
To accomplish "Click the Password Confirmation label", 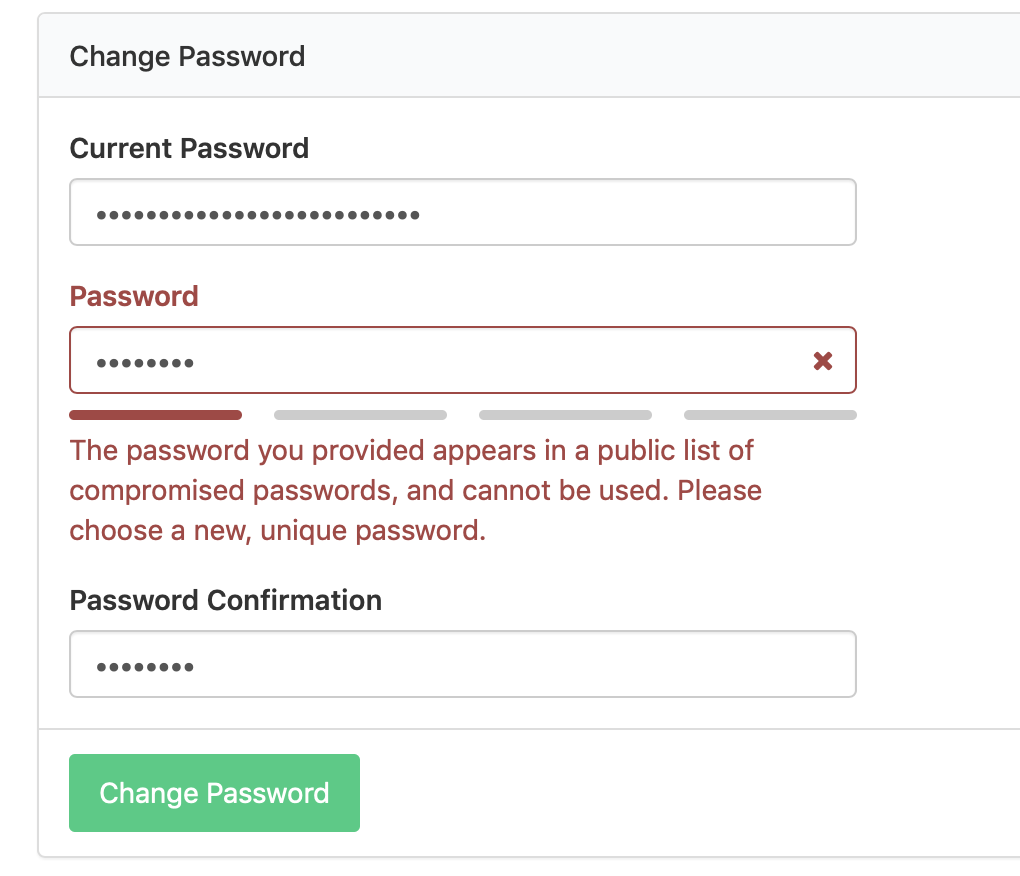I will click(225, 600).
